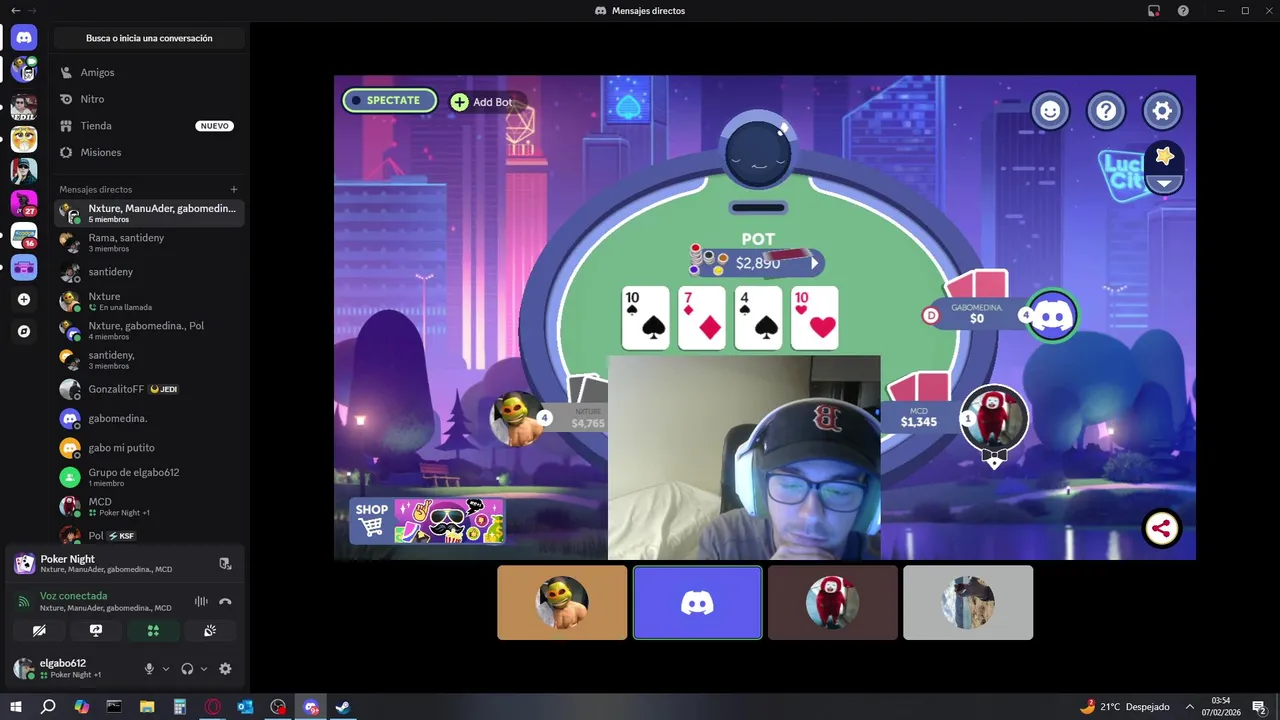Screen dimensions: 1280x720
Task: Toggle the SPECTATE mode button
Action: pos(390,101)
